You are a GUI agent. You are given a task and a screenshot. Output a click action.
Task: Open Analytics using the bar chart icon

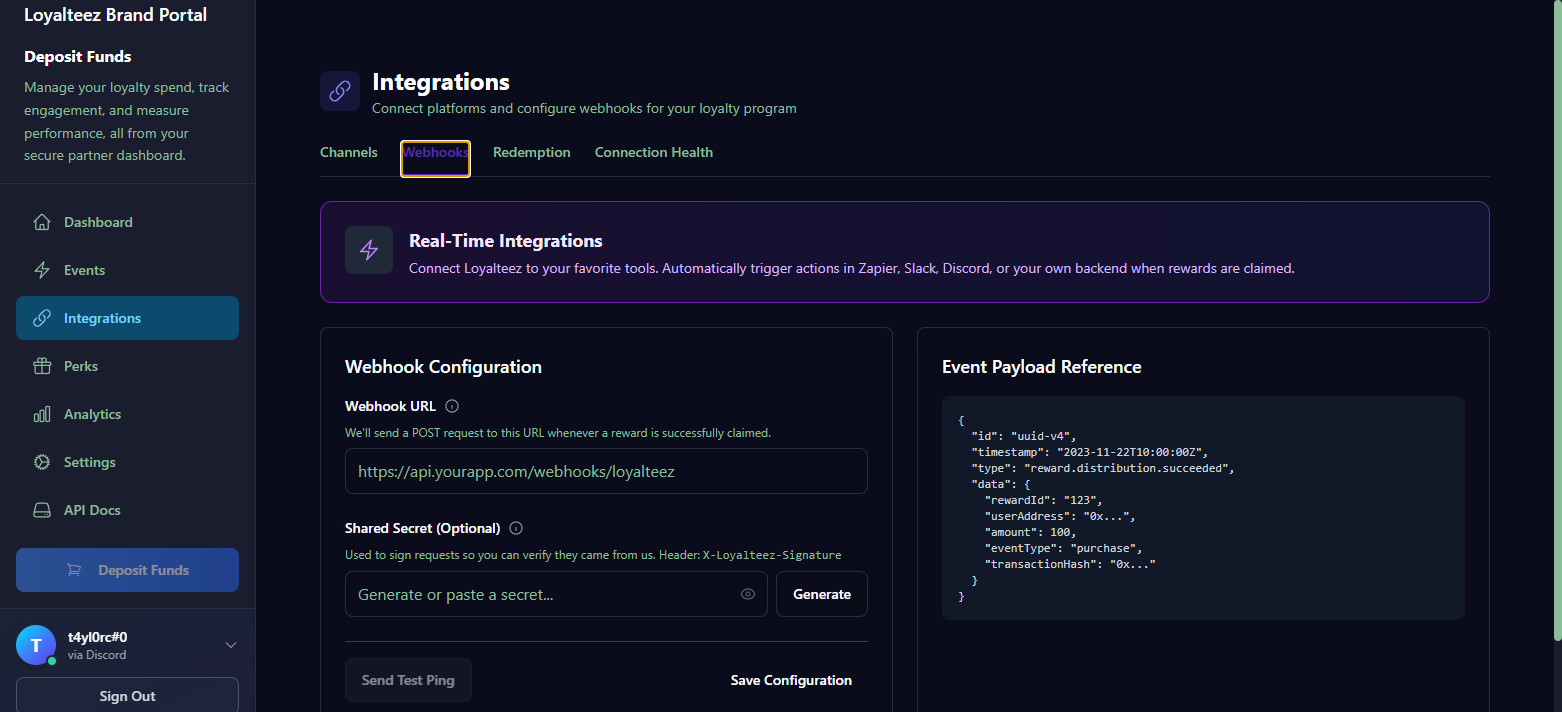41,414
